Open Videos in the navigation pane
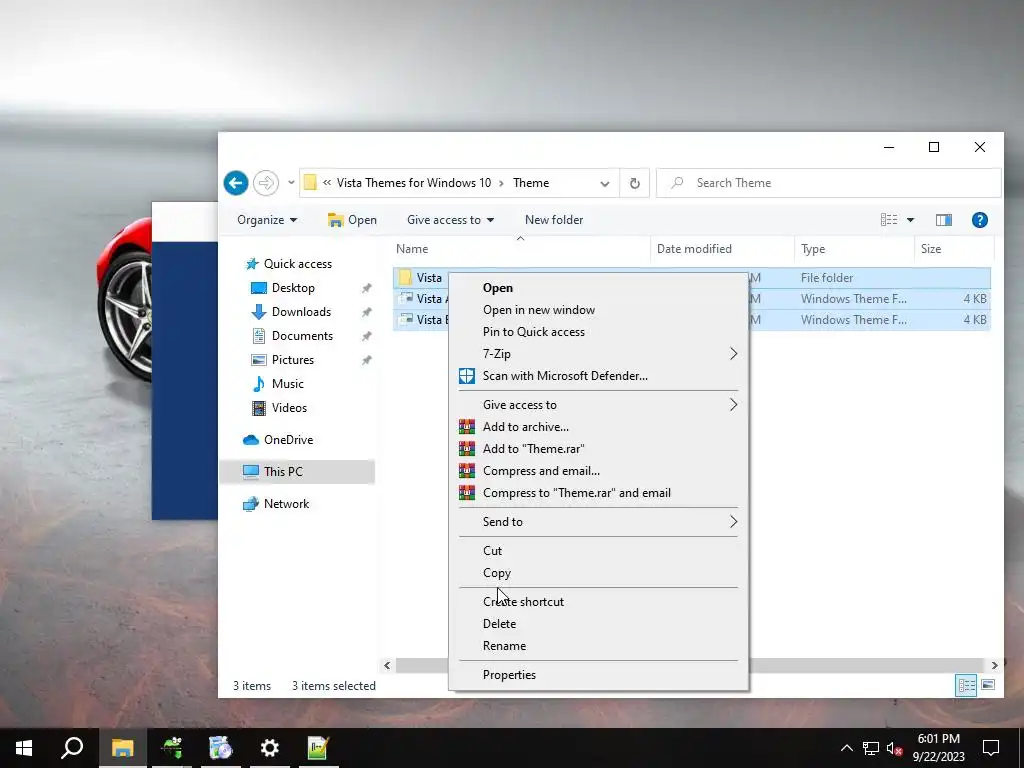The height and width of the screenshot is (768, 1024). coord(289,408)
